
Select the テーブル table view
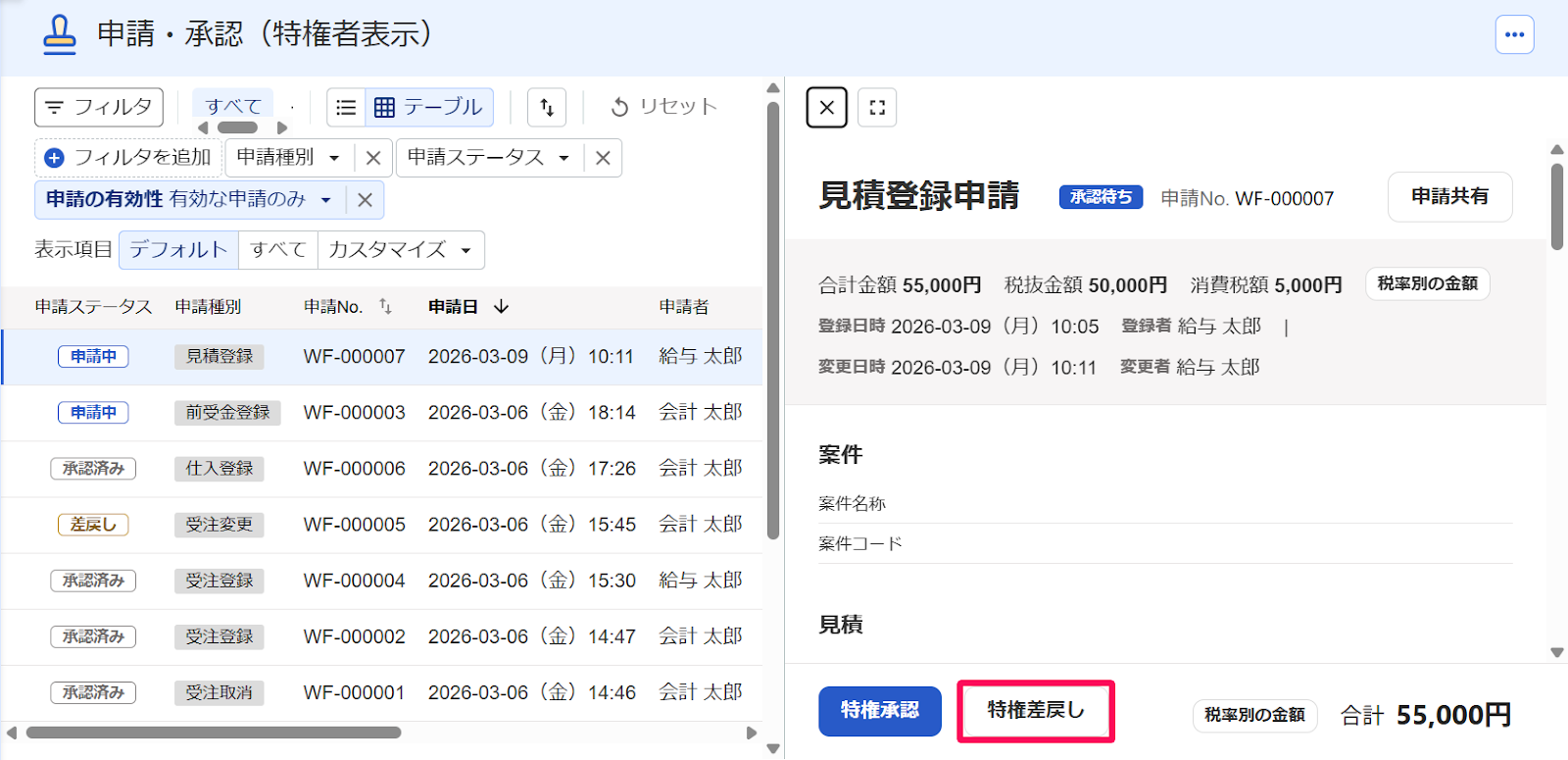point(429,107)
